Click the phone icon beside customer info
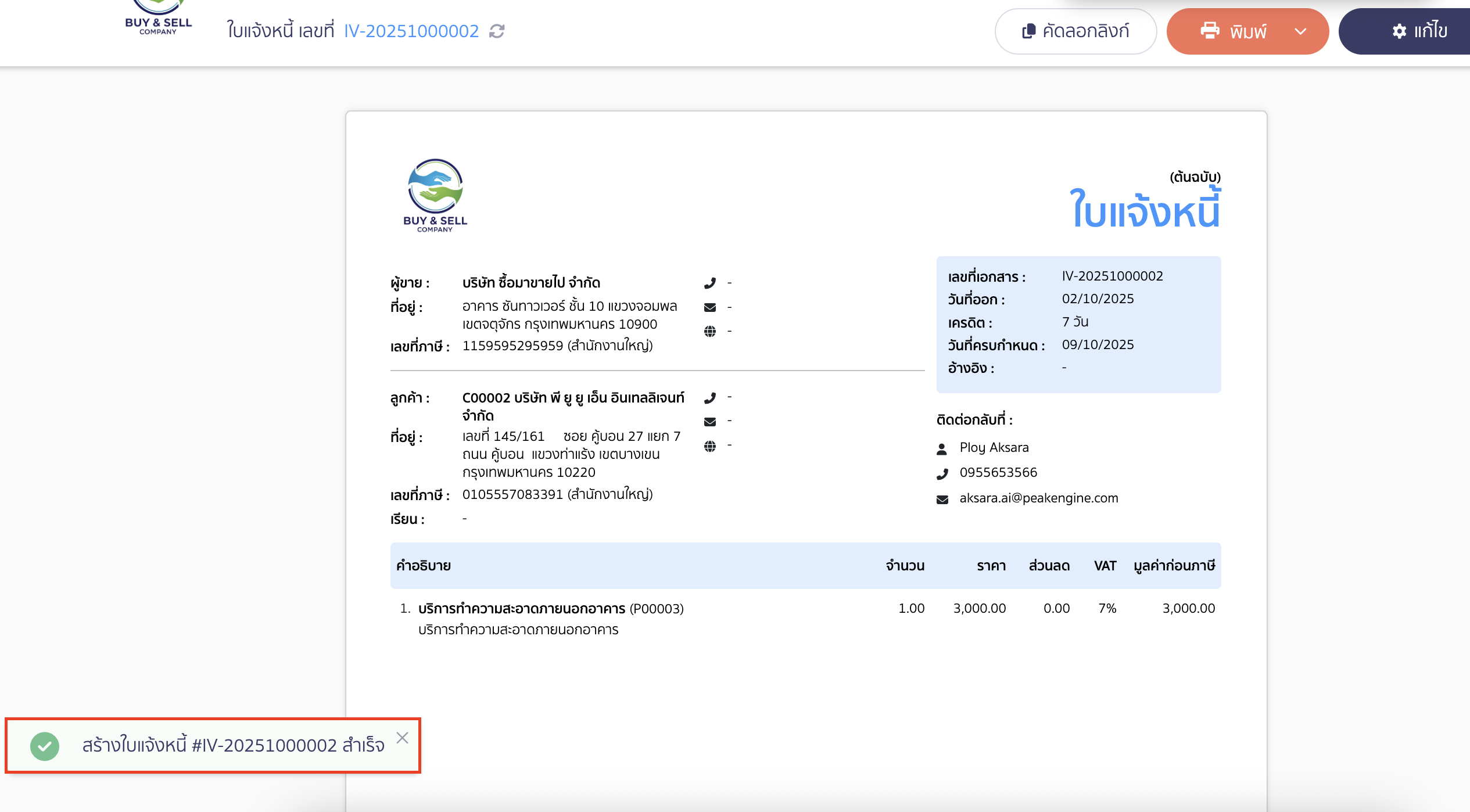 pos(709,397)
